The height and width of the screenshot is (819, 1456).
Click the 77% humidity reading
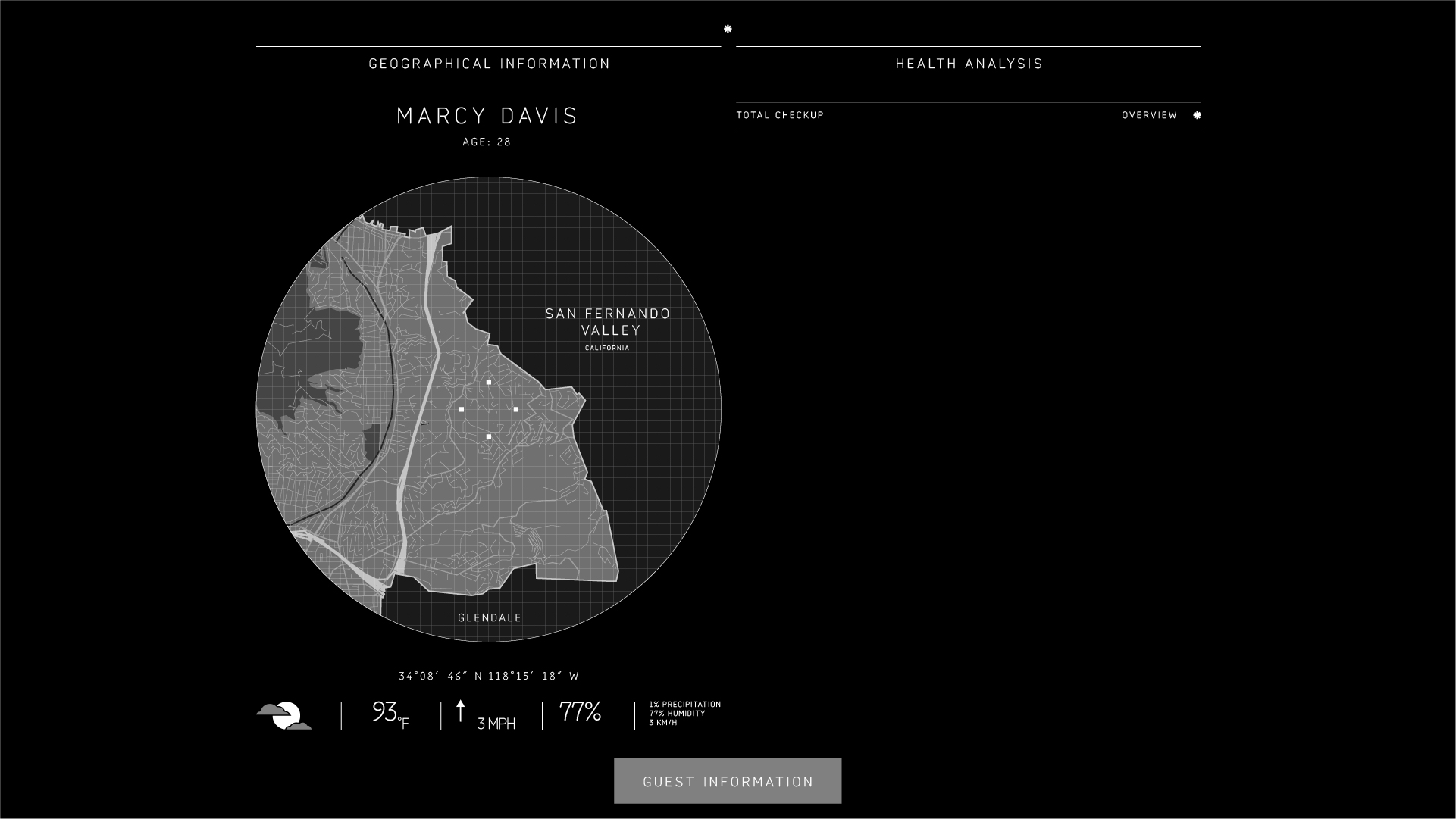(x=580, y=712)
